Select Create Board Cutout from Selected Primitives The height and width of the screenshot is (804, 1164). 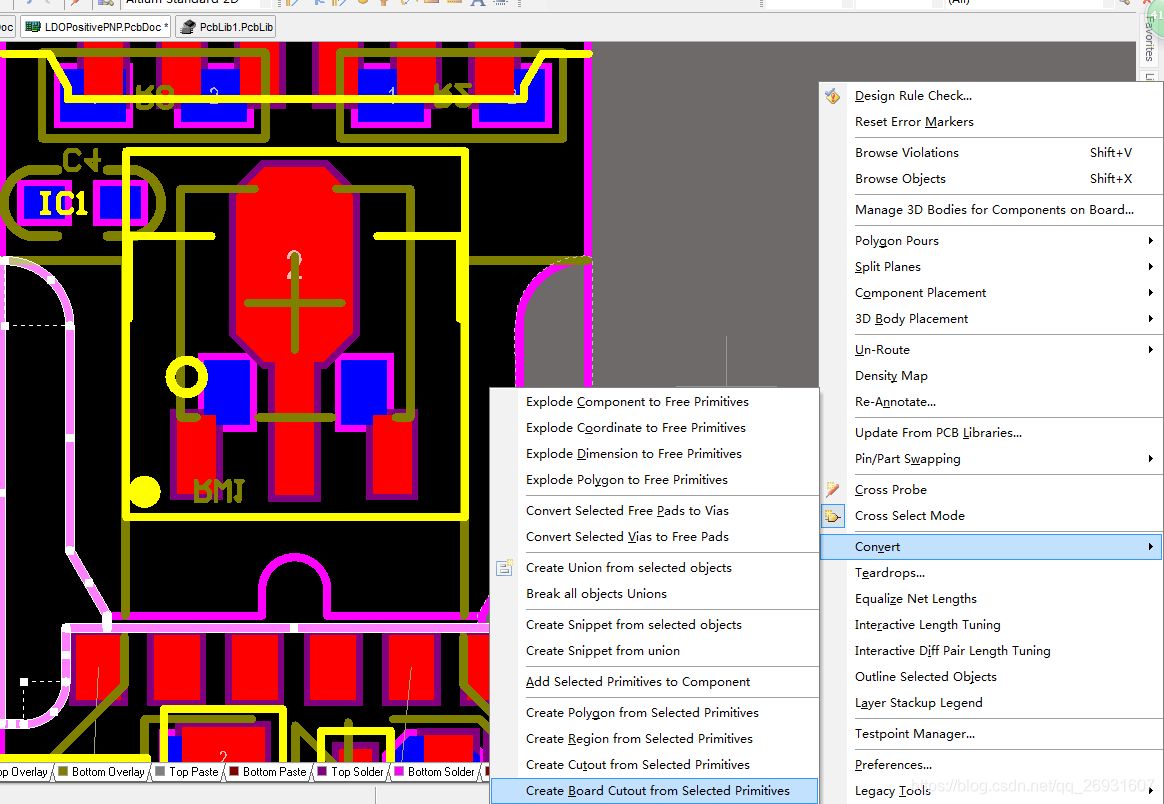coord(654,791)
